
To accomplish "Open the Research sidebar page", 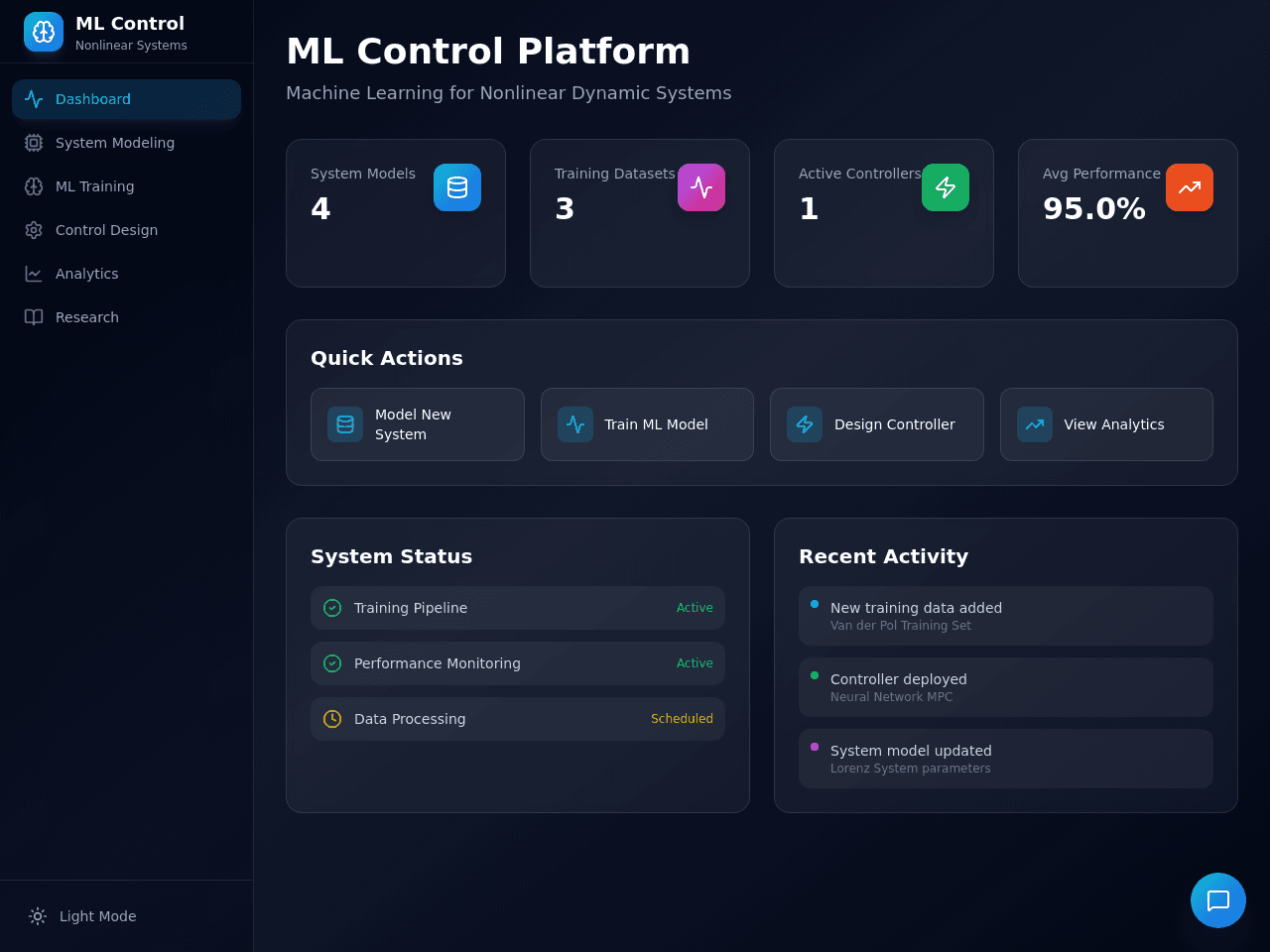I will point(126,317).
